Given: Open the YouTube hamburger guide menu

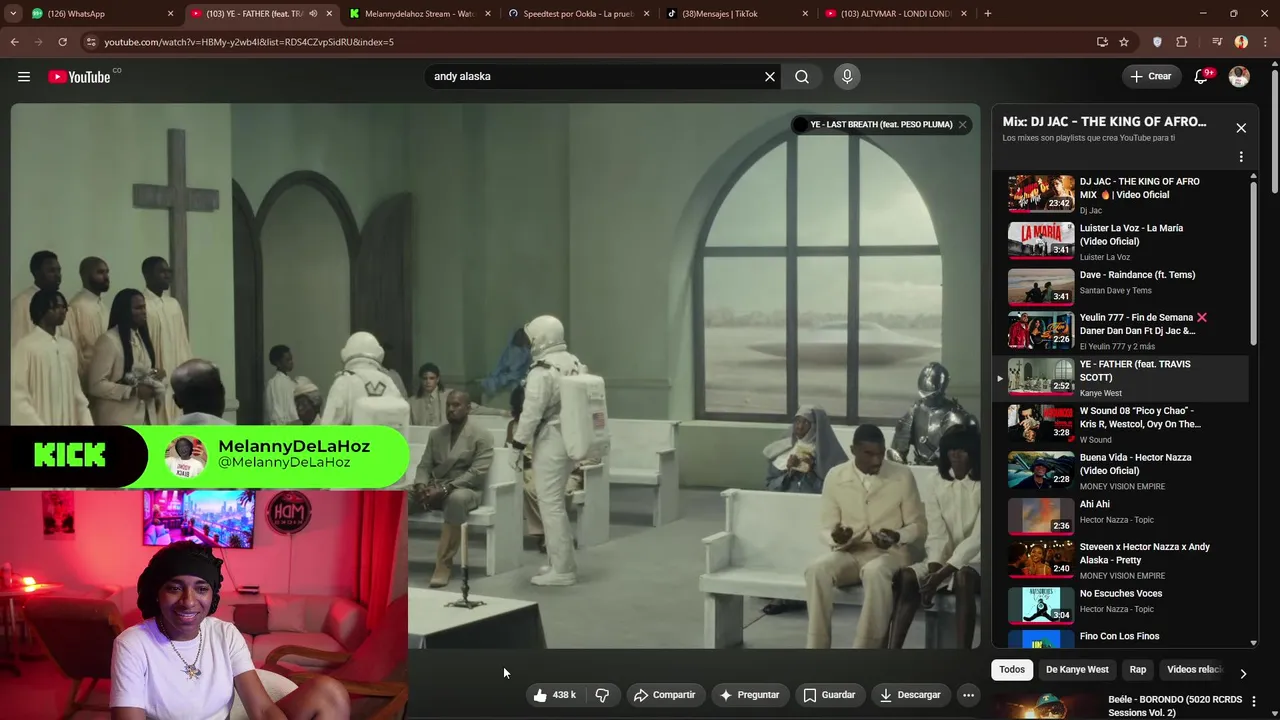Looking at the screenshot, I should coord(24,76).
